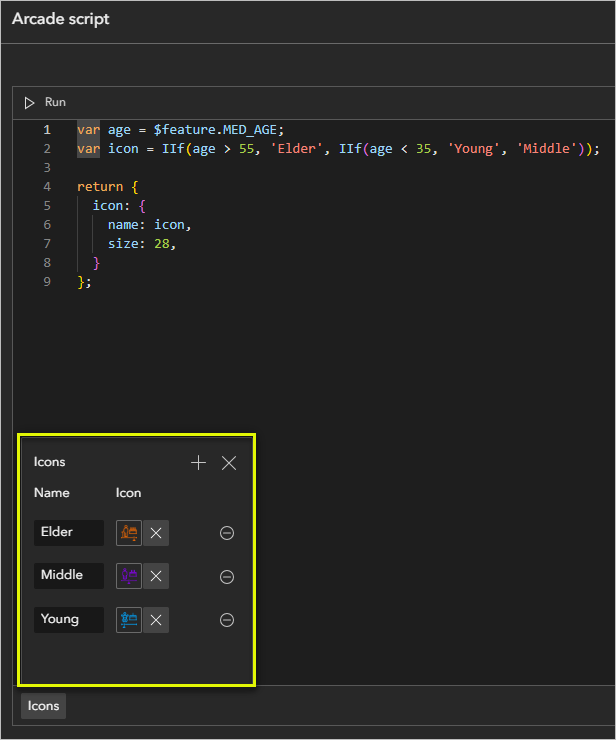Viewport: 616px width, 740px height.
Task: Remove the Young icon row
Action: [x=227, y=620]
